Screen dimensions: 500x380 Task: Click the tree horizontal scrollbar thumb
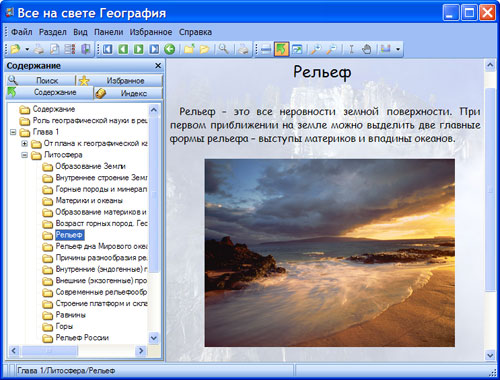pyautogui.click(x=49, y=351)
